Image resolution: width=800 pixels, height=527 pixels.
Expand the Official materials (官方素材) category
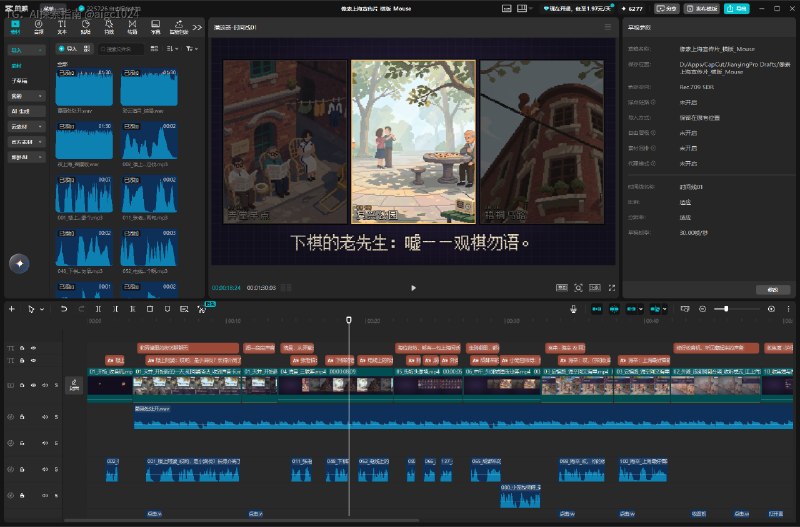27,142
